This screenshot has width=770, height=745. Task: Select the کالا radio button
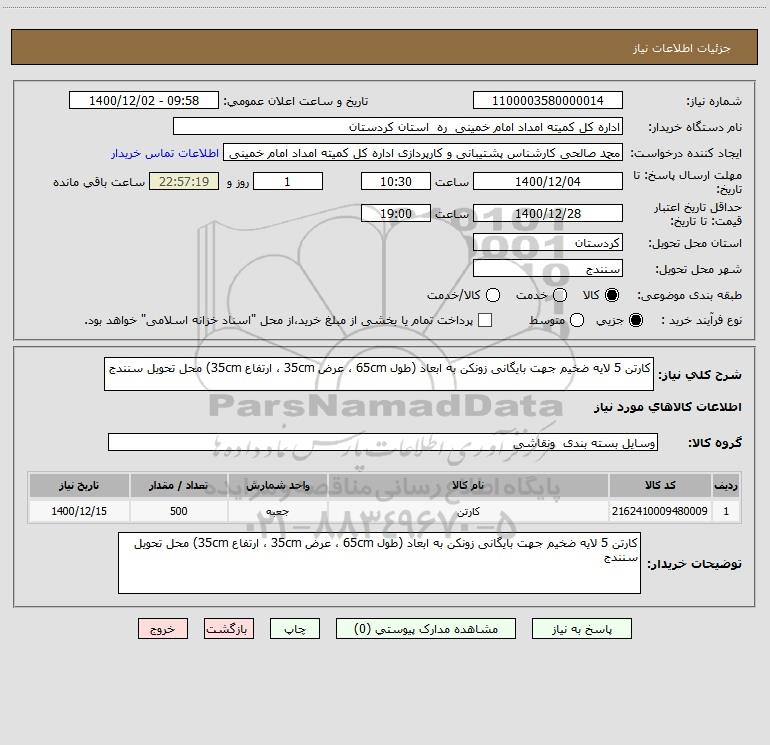click(x=612, y=295)
